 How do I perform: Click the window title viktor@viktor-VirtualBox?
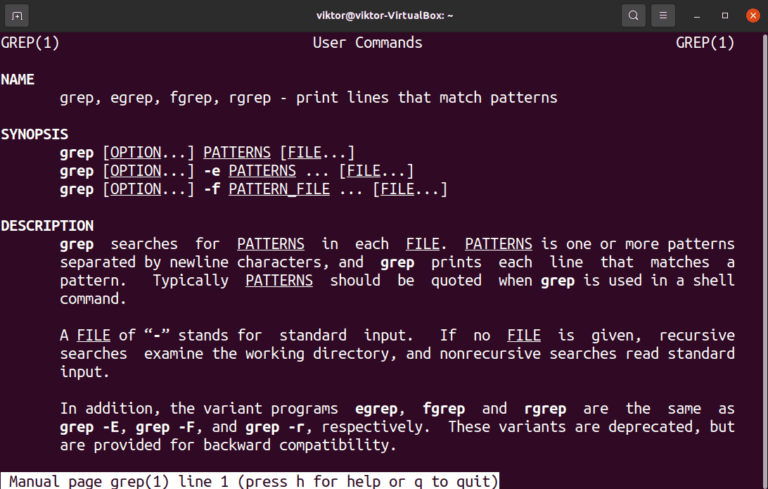384,16
